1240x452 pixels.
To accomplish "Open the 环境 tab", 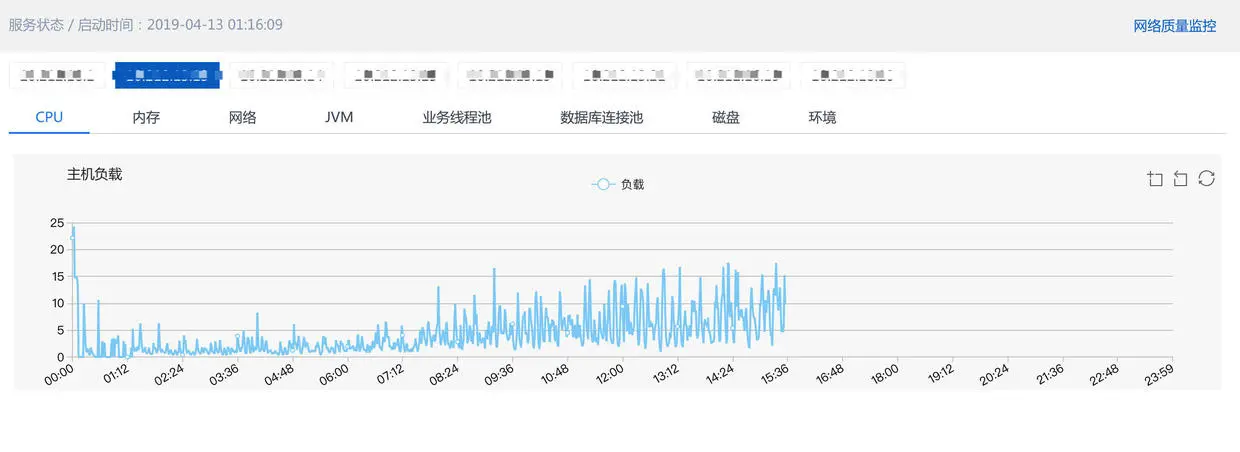I will [822, 117].
